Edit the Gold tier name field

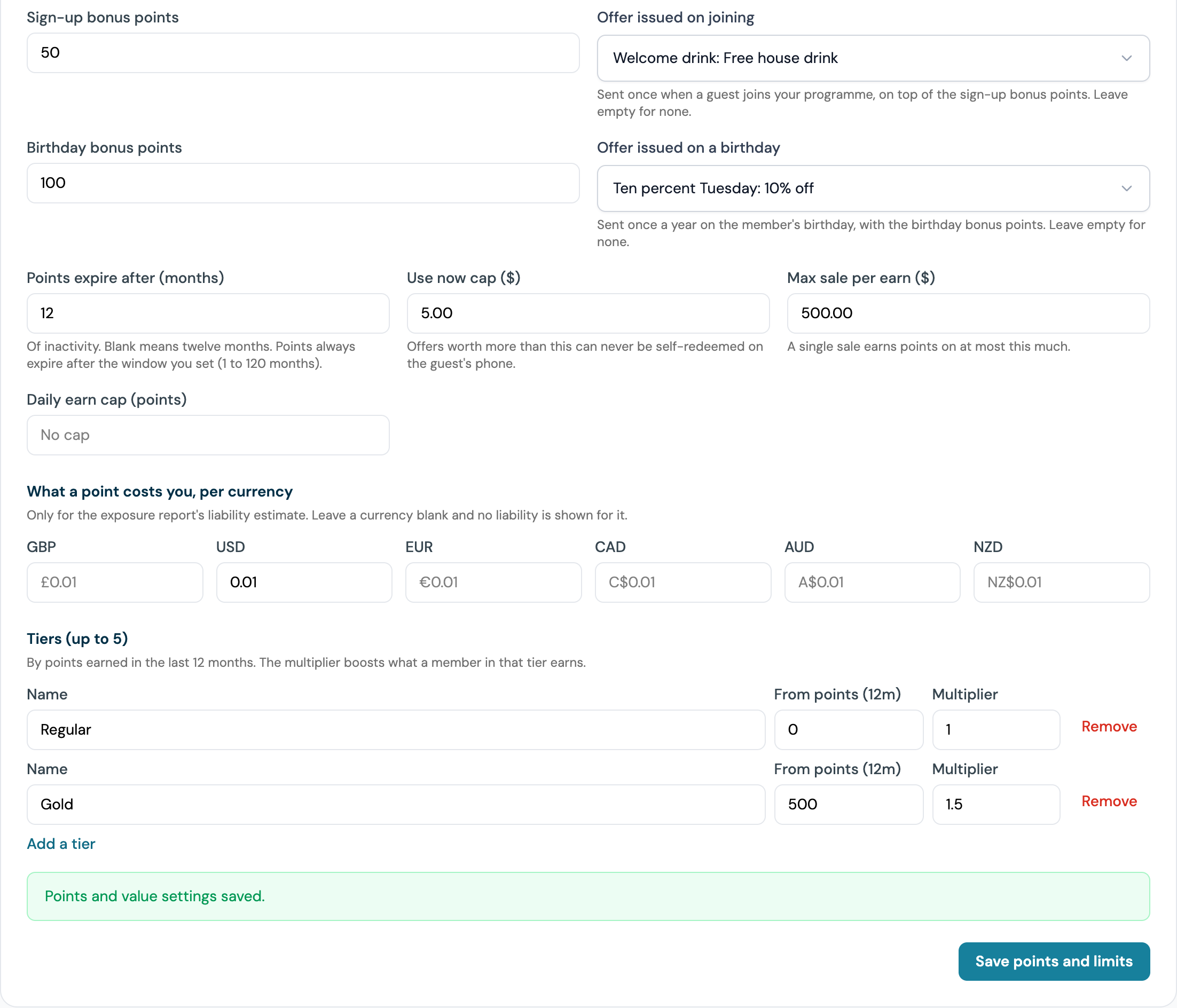point(396,804)
